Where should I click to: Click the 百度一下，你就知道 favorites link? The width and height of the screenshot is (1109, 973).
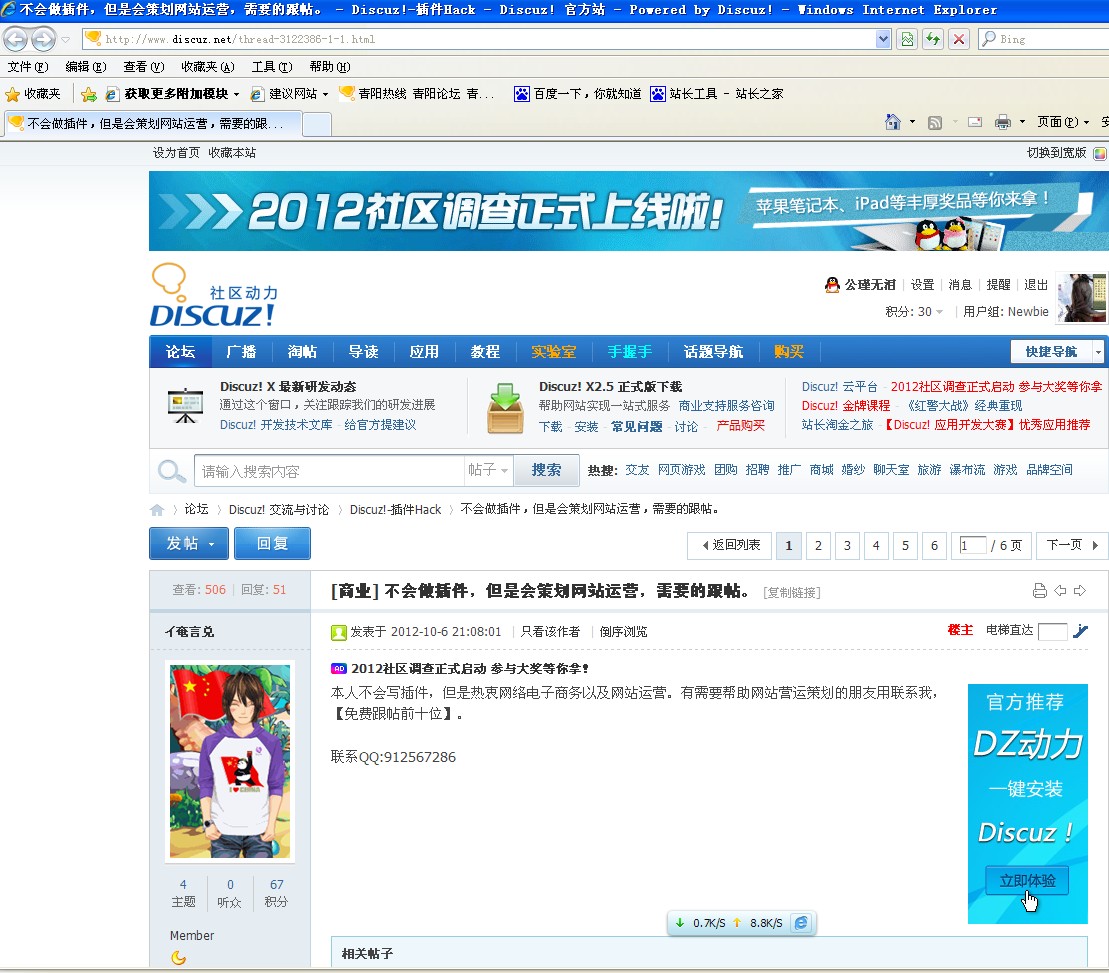[x=578, y=94]
